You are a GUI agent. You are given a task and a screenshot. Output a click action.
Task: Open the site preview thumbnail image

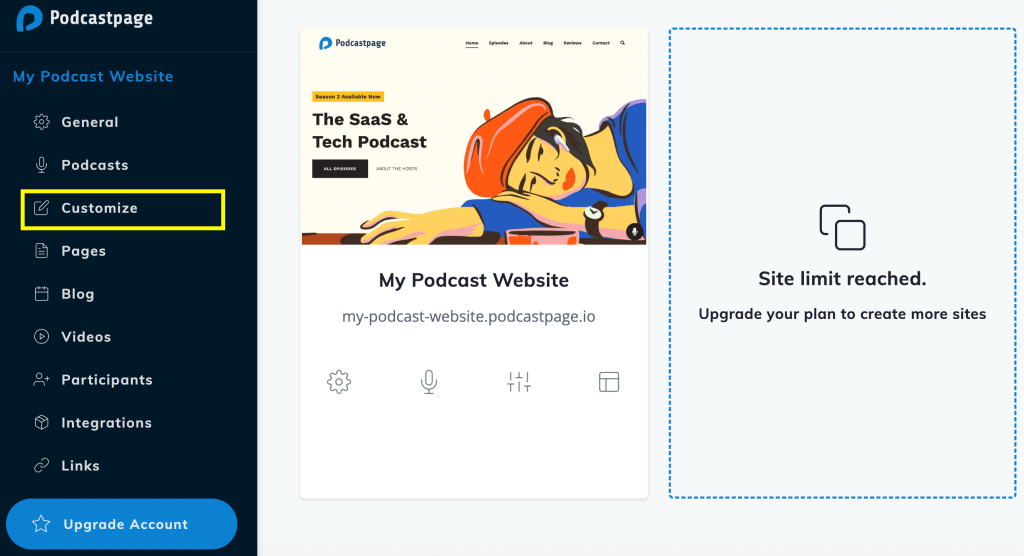pyautogui.click(x=474, y=137)
